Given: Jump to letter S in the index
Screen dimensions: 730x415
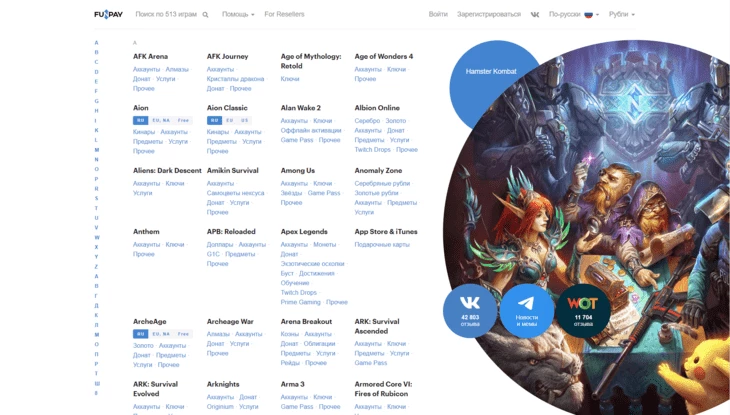Looking at the screenshot, I should click(x=96, y=198).
